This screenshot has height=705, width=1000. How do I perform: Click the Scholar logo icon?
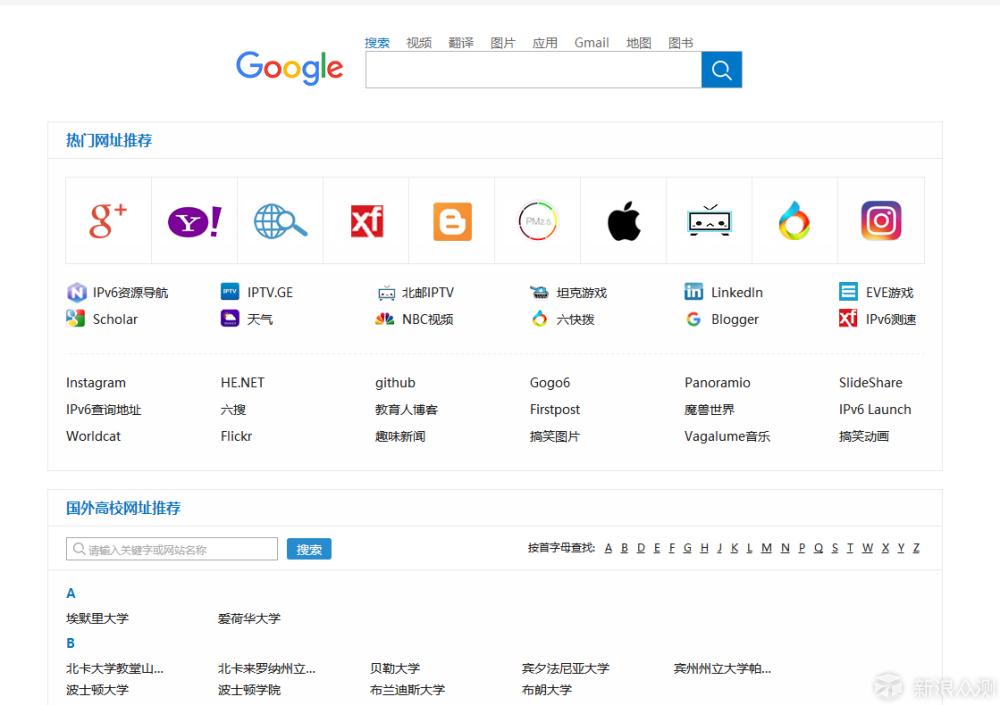(x=75, y=318)
